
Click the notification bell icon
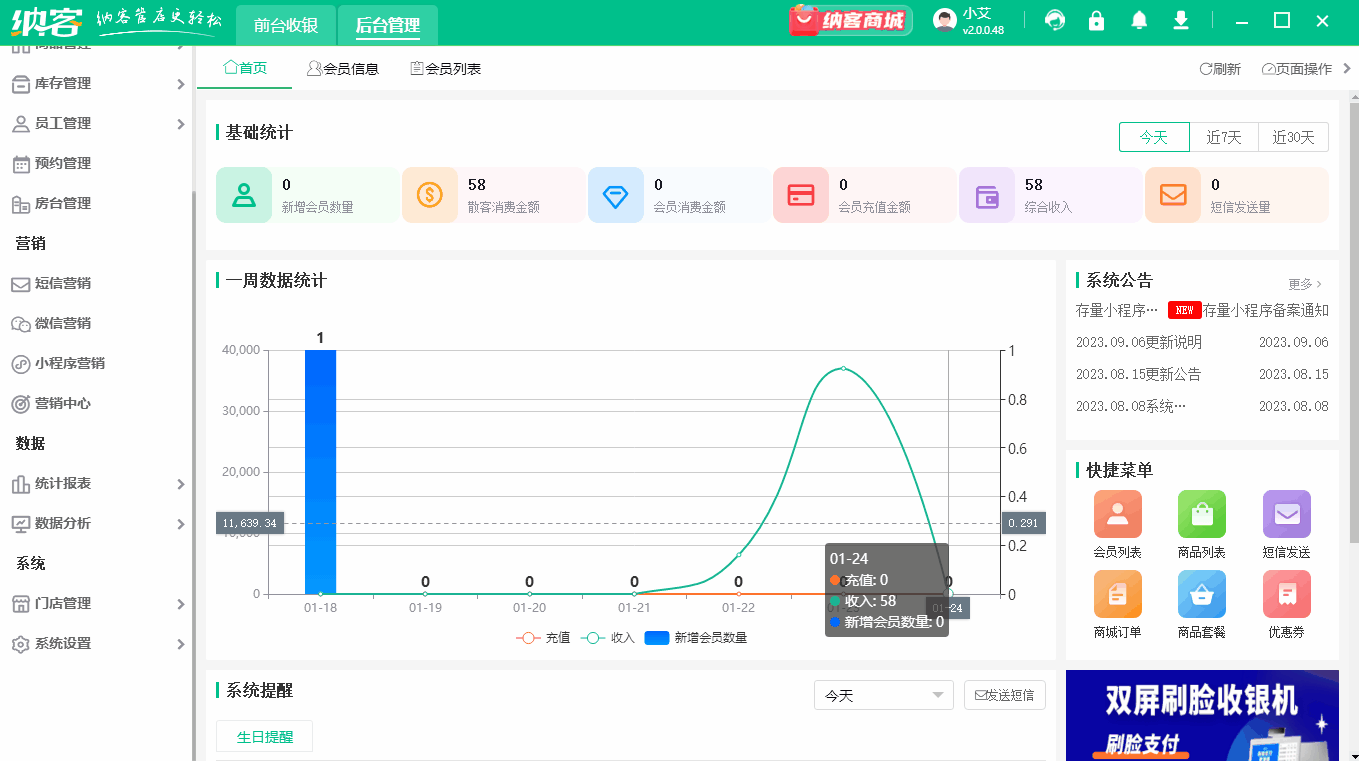click(x=1138, y=19)
